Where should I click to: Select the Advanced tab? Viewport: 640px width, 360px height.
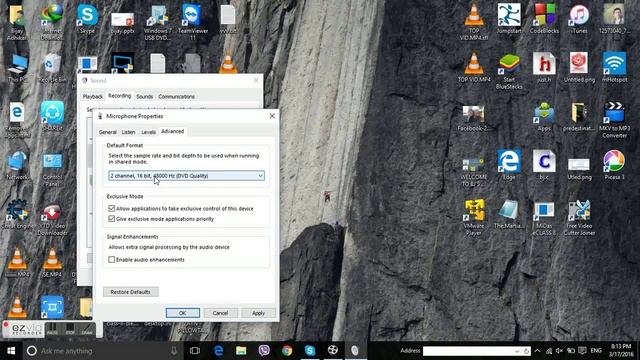[173, 131]
